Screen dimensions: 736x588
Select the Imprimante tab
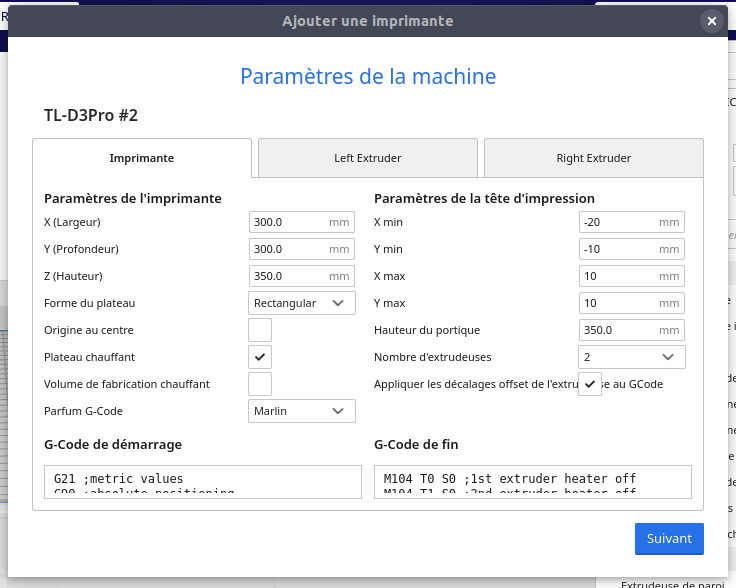(x=142, y=158)
